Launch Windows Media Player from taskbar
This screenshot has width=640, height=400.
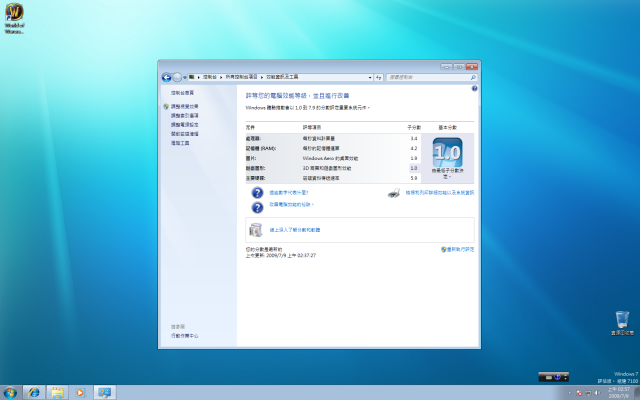pyautogui.click(x=80, y=393)
